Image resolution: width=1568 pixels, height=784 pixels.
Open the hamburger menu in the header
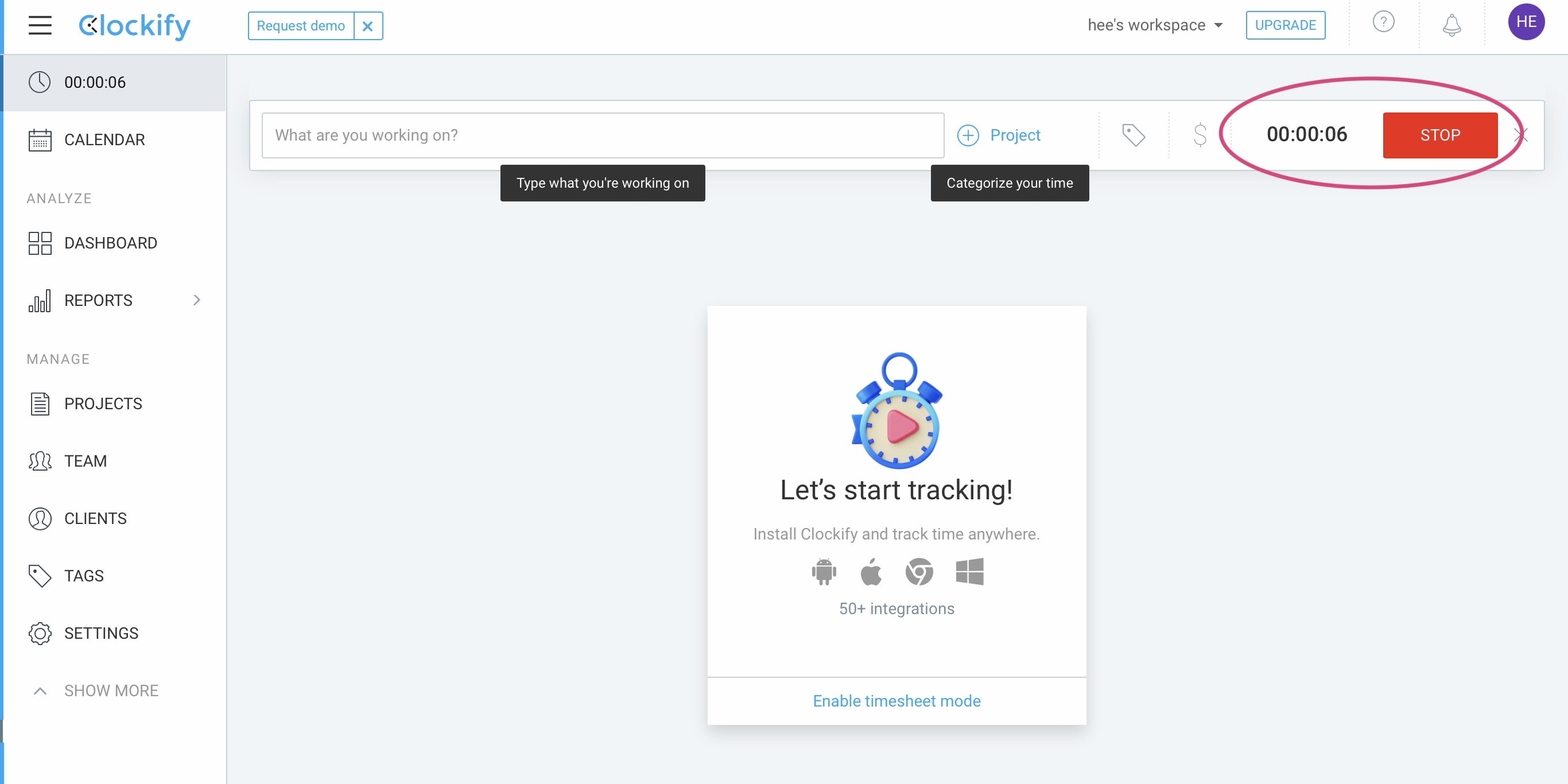[x=40, y=25]
